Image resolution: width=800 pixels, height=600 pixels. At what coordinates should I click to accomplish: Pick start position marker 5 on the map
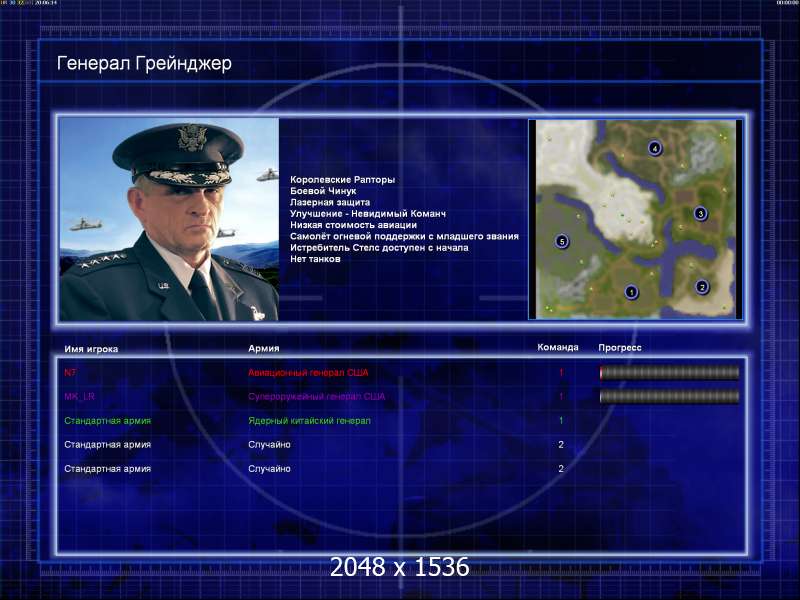[562, 241]
